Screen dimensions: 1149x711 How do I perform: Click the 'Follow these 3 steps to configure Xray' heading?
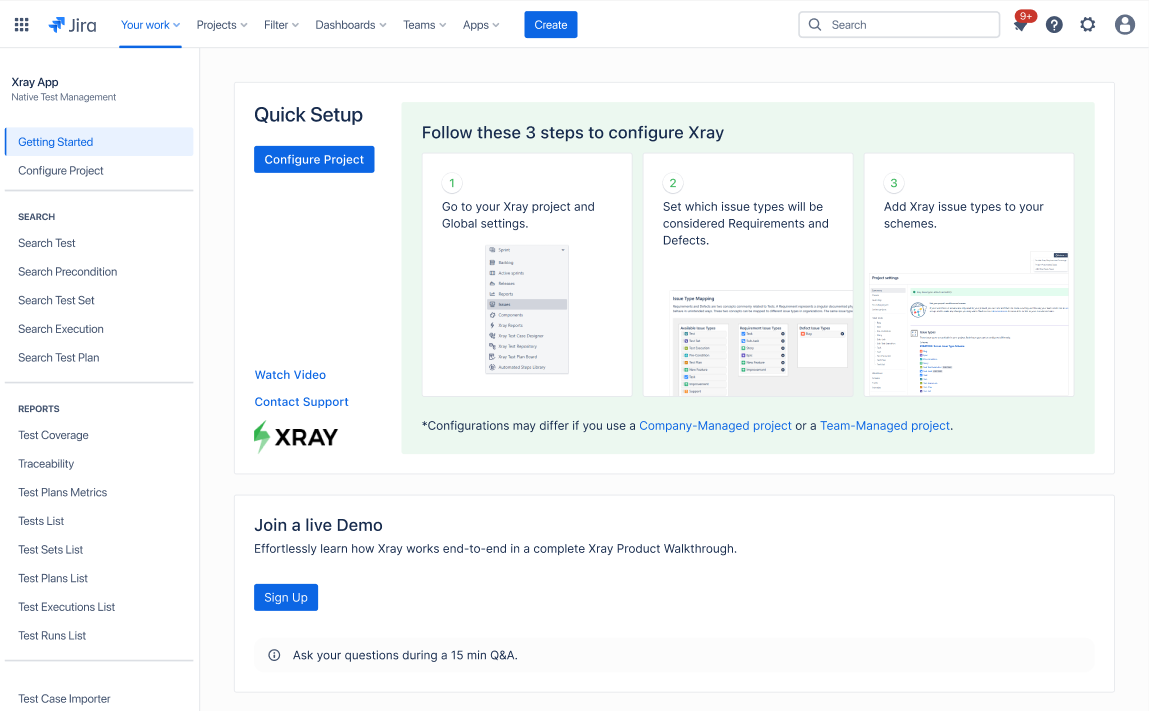(573, 133)
